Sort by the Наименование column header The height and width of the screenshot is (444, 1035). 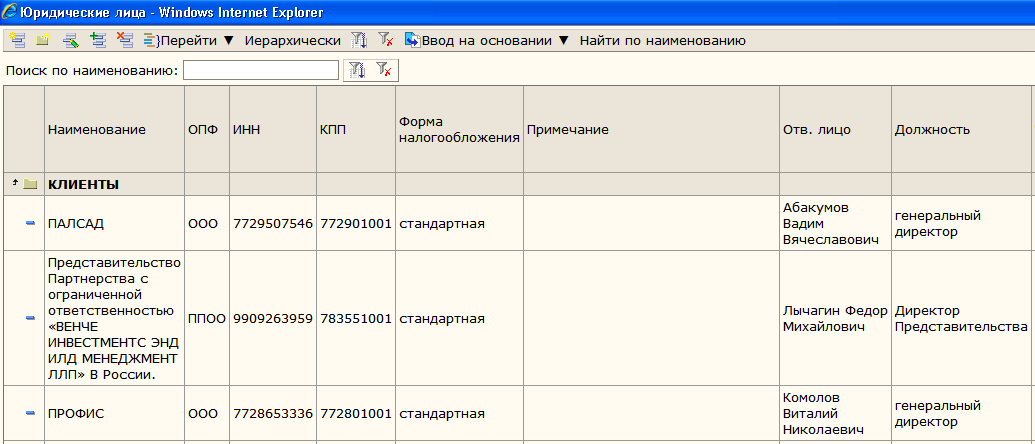coord(97,129)
